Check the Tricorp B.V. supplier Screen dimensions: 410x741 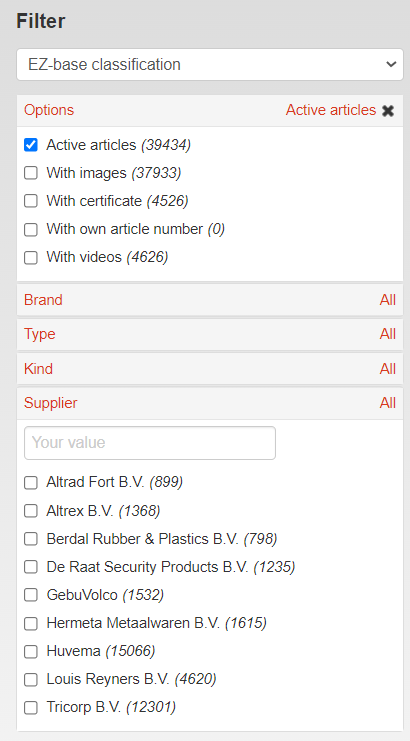[x=31, y=707]
